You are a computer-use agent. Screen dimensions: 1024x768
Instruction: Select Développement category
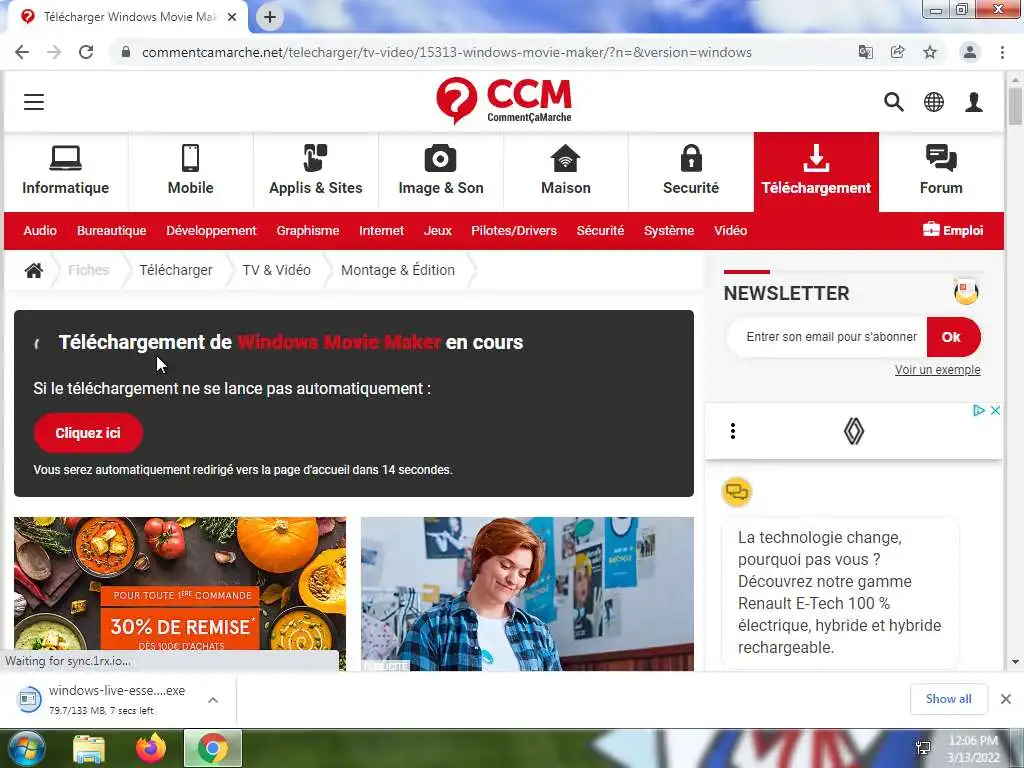point(212,231)
